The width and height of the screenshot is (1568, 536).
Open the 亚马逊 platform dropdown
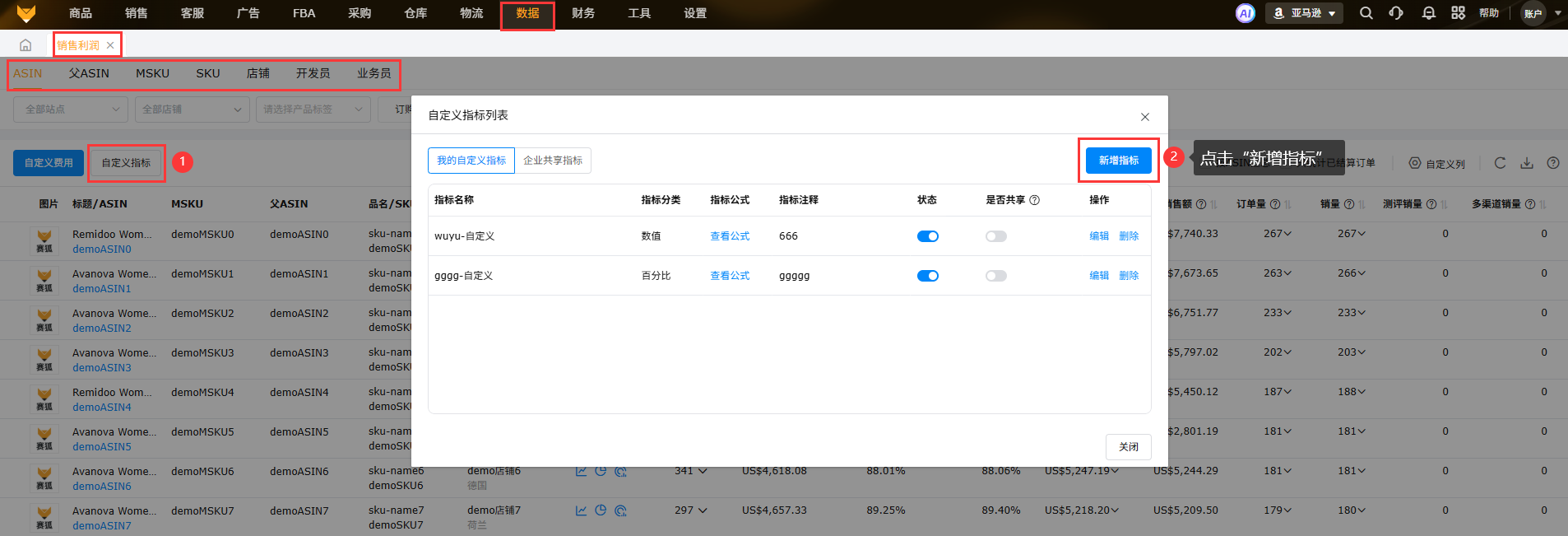(1304, 13)
